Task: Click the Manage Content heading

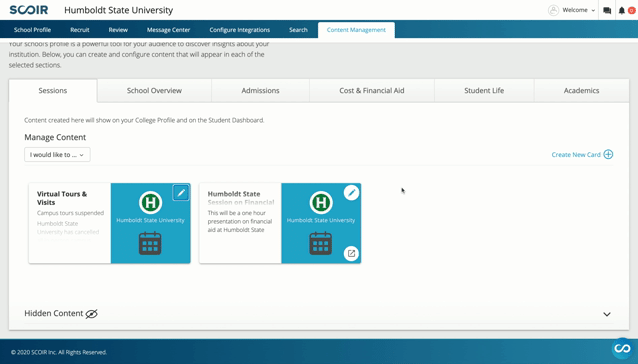Action: click(55, 137)
